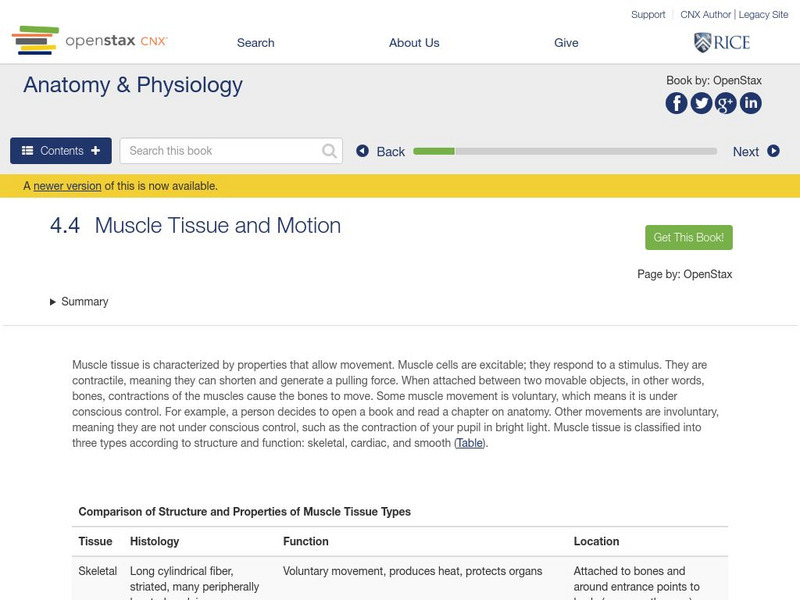The width and height of the screenshot is (800, 600).
Task: Click the search magnifier icon
Action: 330,151
